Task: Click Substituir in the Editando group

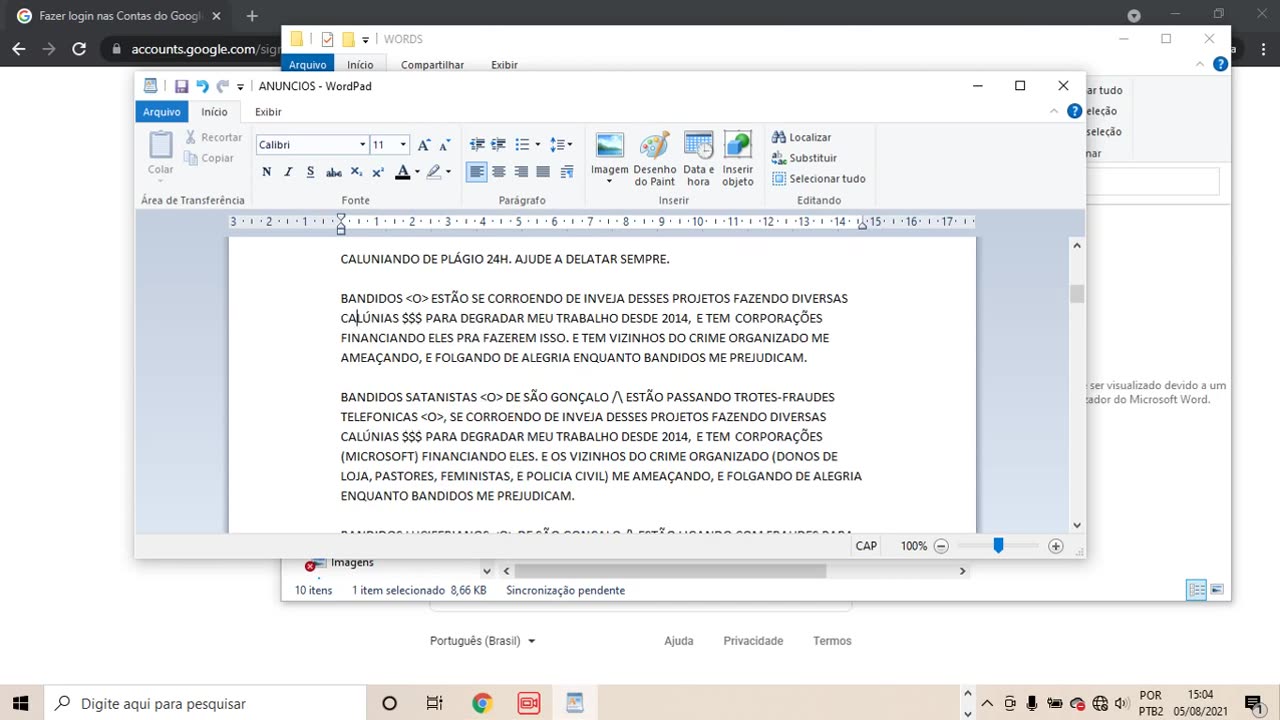Action: 805,158
